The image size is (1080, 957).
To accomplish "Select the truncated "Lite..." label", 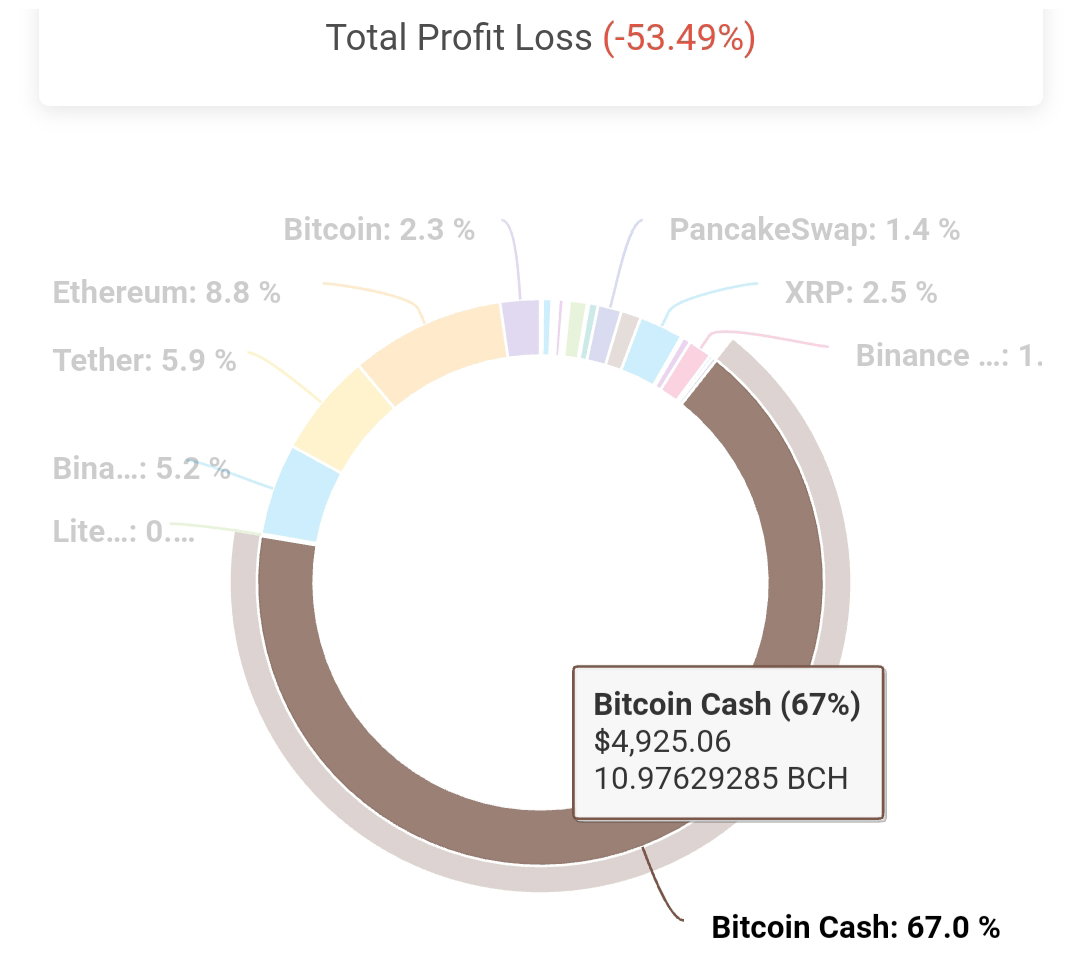I will click(x=124, y=532).
